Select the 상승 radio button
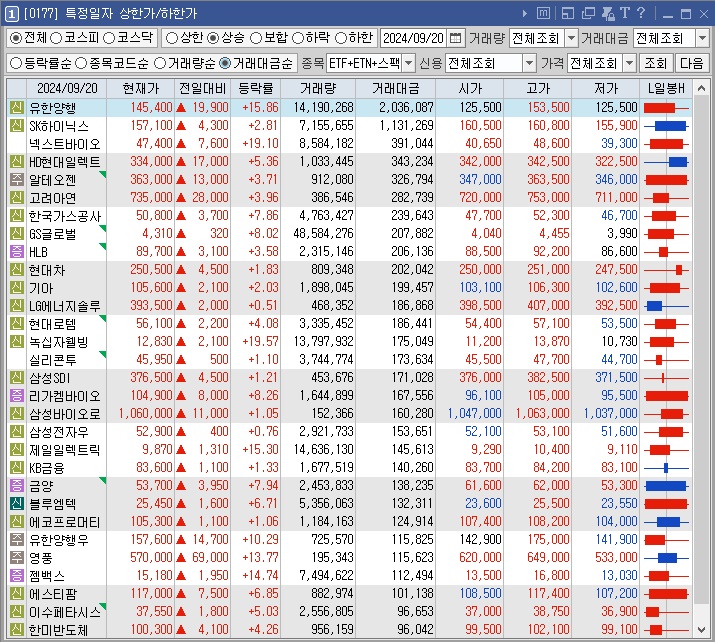Viewport: 715px width, 642px height. (x=213, y=38)
